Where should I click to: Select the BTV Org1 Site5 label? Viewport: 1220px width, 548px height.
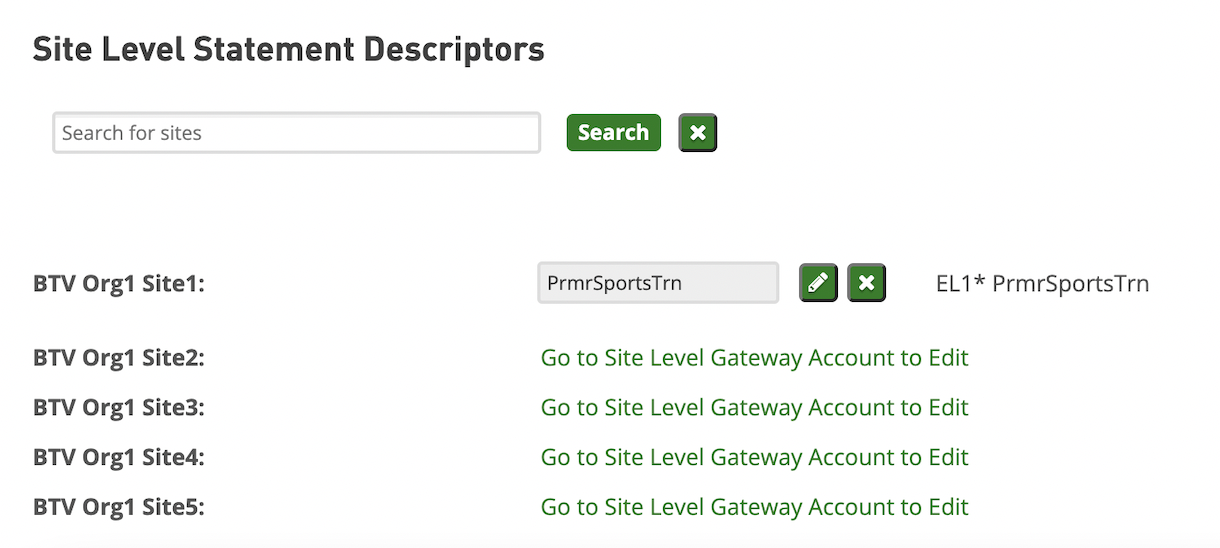118,508
